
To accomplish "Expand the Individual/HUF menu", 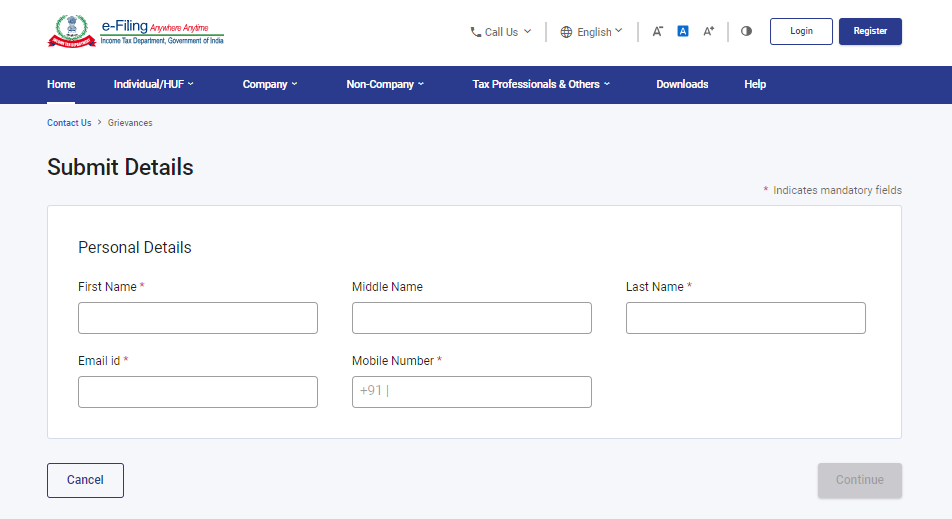I will click(x=153, y=85).
